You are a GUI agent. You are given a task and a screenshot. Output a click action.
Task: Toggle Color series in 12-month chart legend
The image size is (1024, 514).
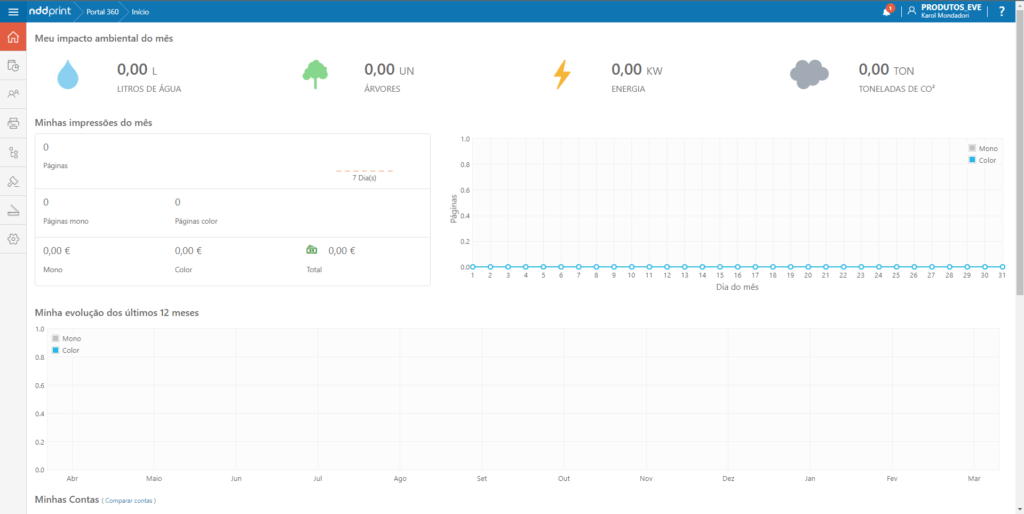pyautogui.click(x=66, y=351)
